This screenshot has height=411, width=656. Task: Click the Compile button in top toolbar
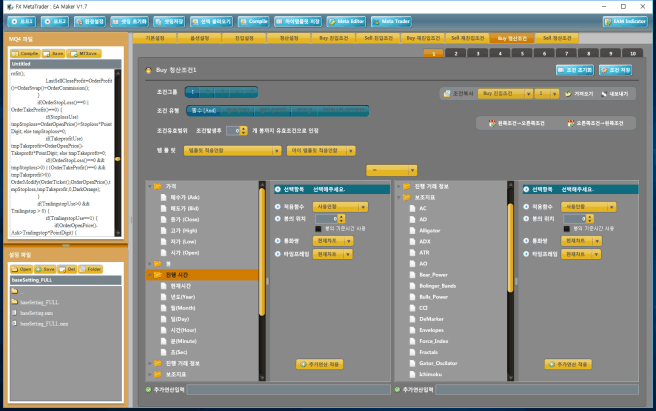point(254,20)
